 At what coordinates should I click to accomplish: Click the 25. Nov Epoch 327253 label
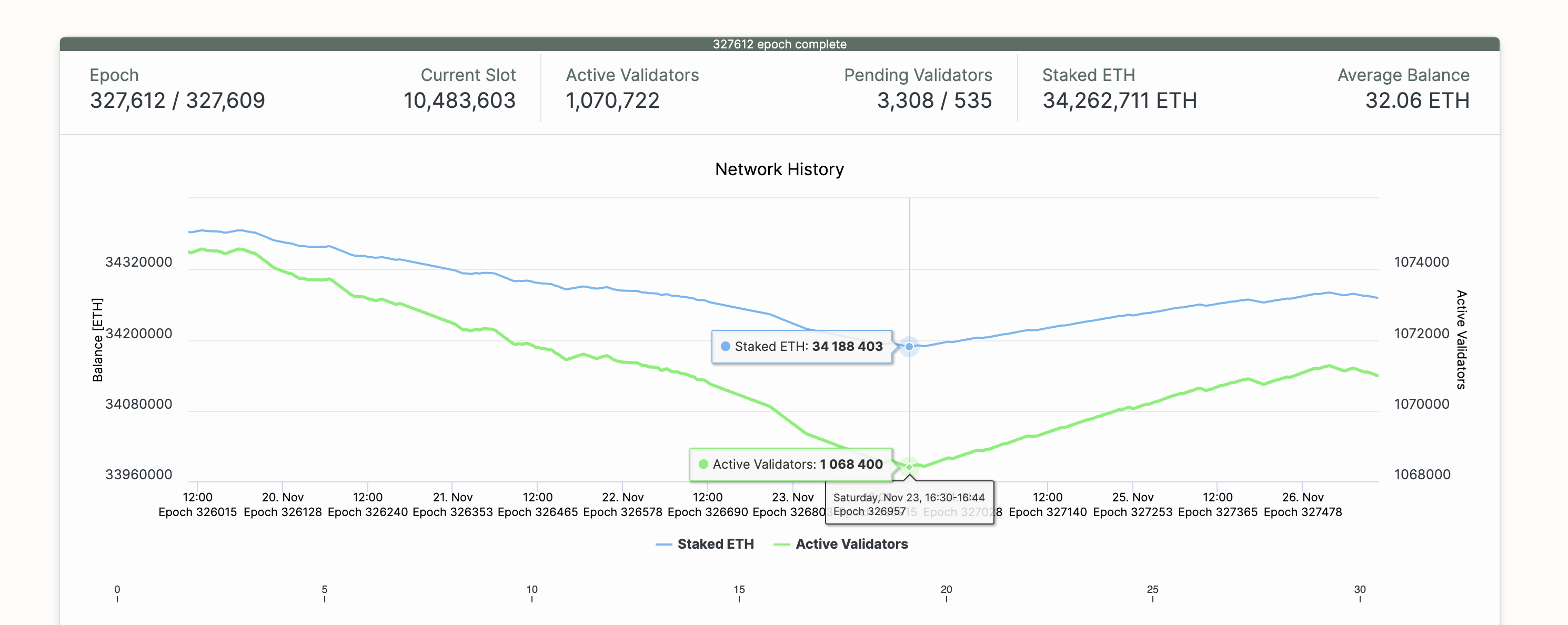(1132, 505)
